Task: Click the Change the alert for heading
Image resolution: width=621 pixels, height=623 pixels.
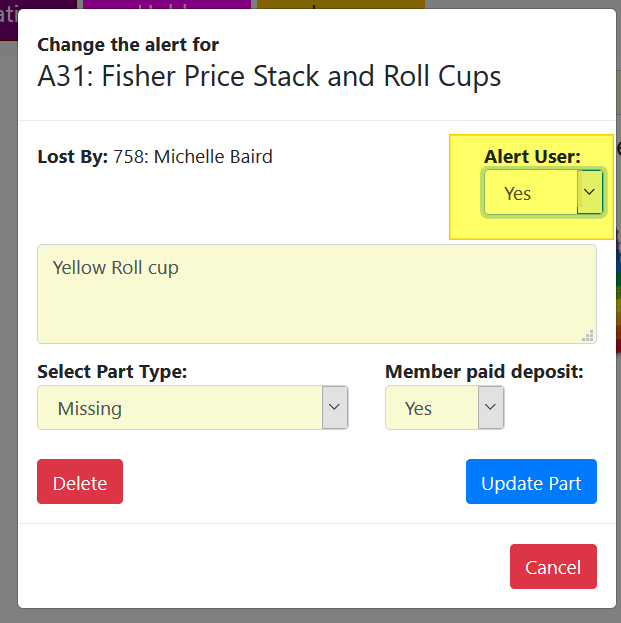Action: click(x=128, y=44)
